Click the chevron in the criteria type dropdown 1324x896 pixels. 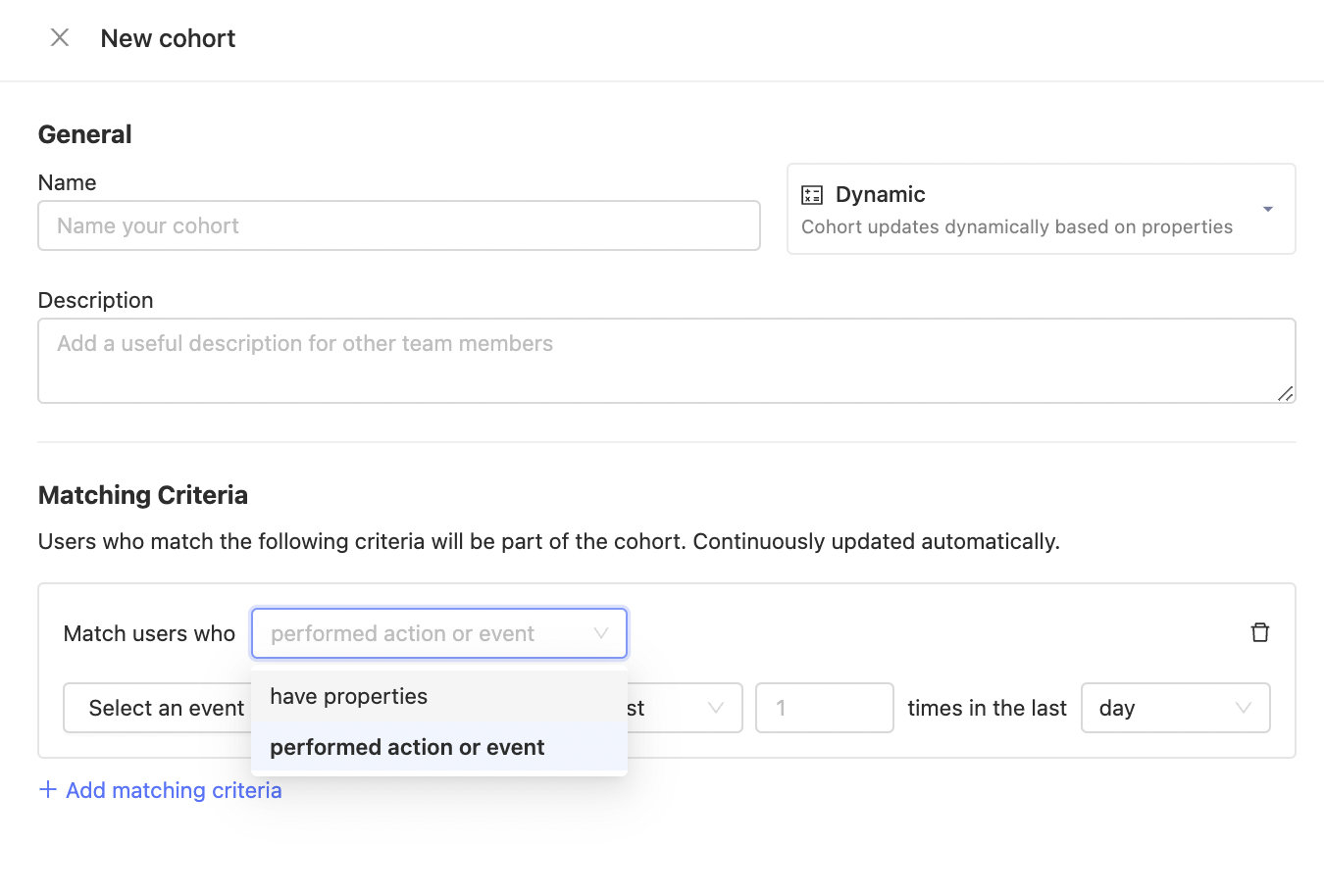[601, 633]
